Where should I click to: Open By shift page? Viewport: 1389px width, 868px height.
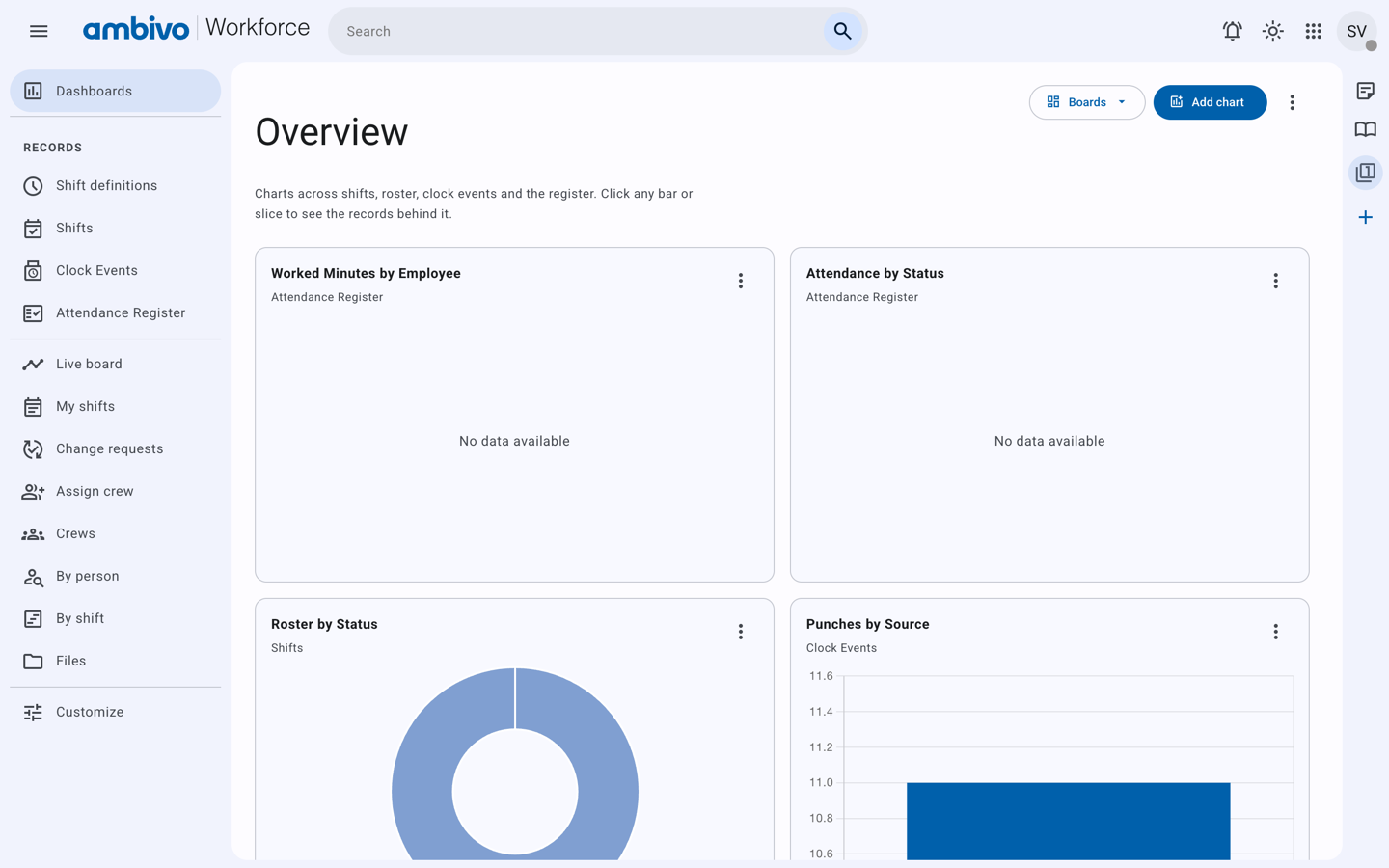(115, 618)
